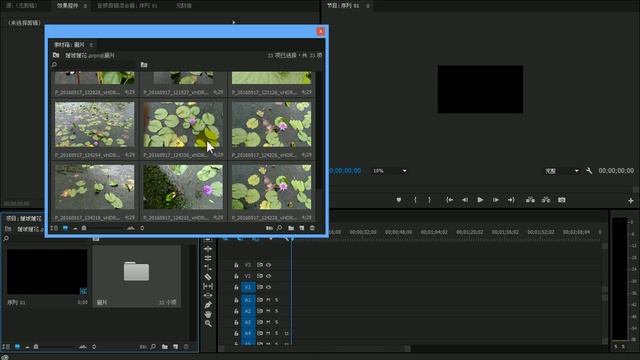This screenshot has height=360, width=640.
Task: Click Automate to Sequence in bin window
Action: 269,228
